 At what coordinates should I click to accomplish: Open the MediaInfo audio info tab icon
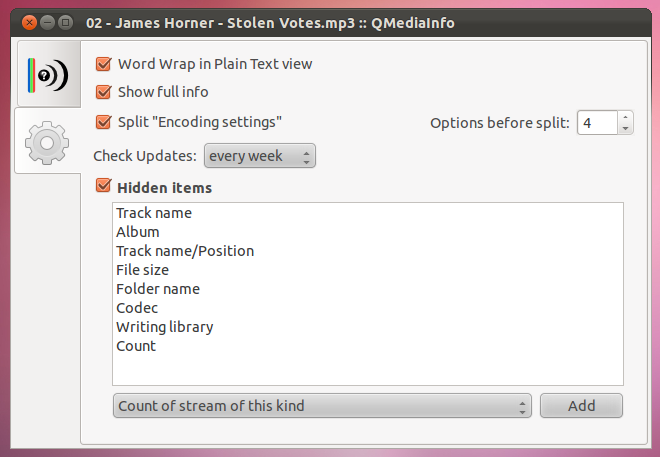pos(48,75)
